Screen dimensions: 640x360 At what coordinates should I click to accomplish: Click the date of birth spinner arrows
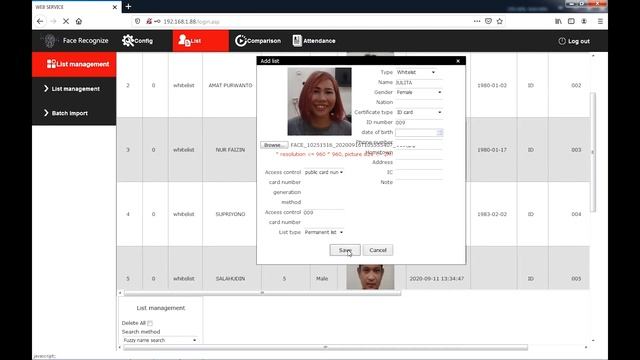[x=440, y=132]
